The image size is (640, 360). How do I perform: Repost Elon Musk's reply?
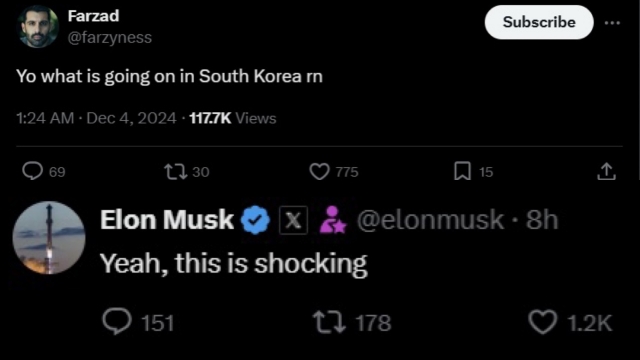(329, 322)
